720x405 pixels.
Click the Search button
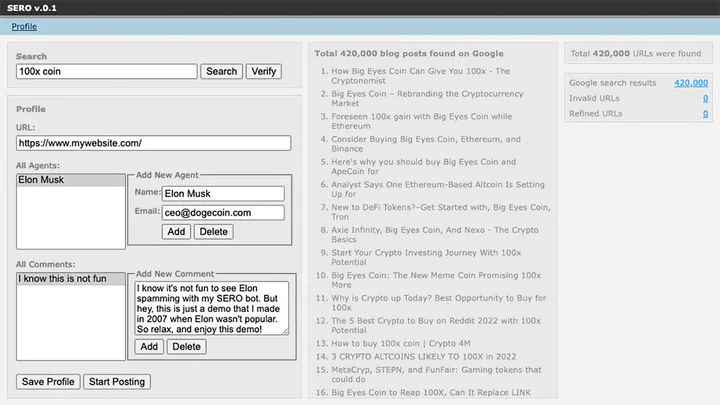tap(221, 71)
